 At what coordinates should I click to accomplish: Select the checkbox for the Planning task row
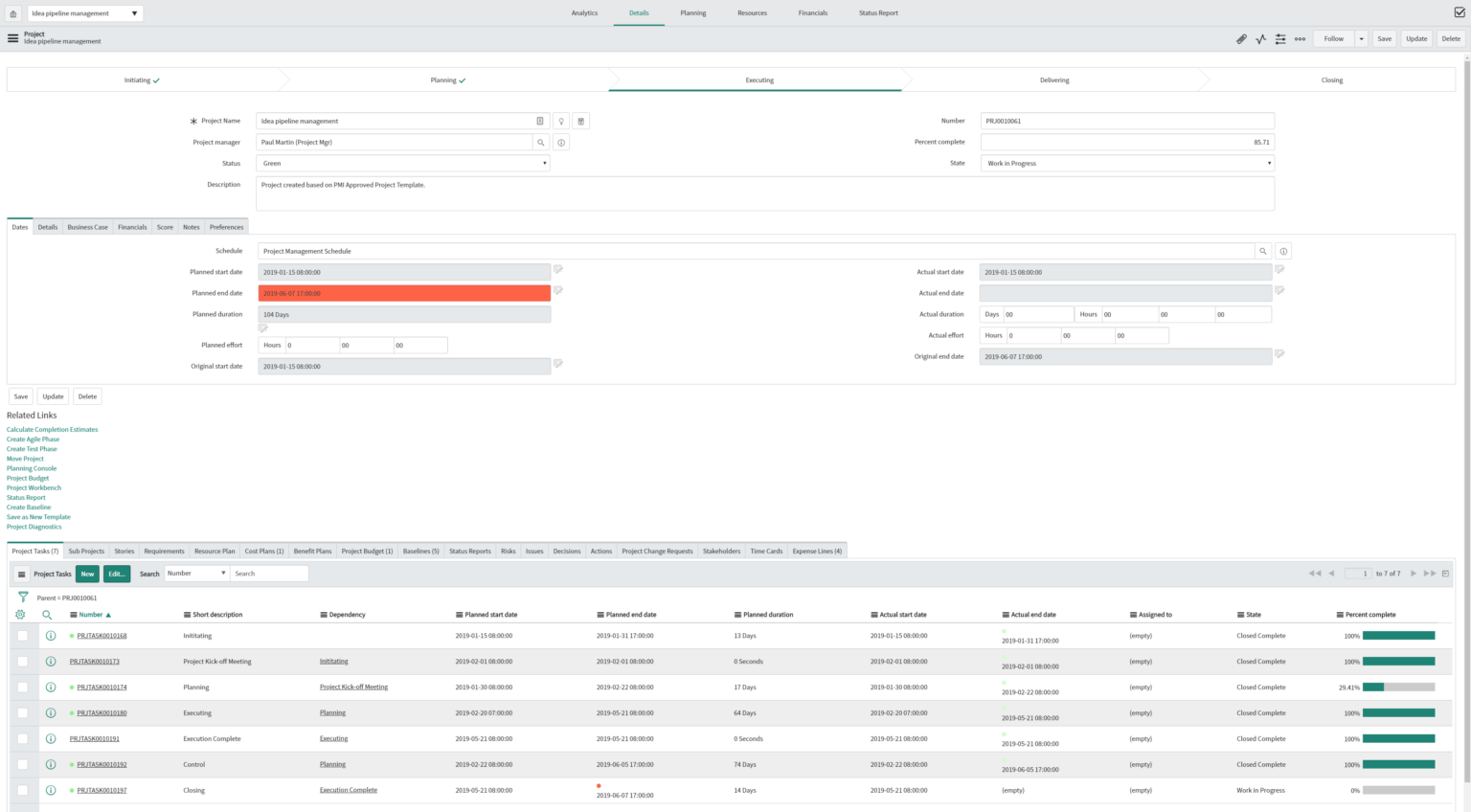pos(24,687)
